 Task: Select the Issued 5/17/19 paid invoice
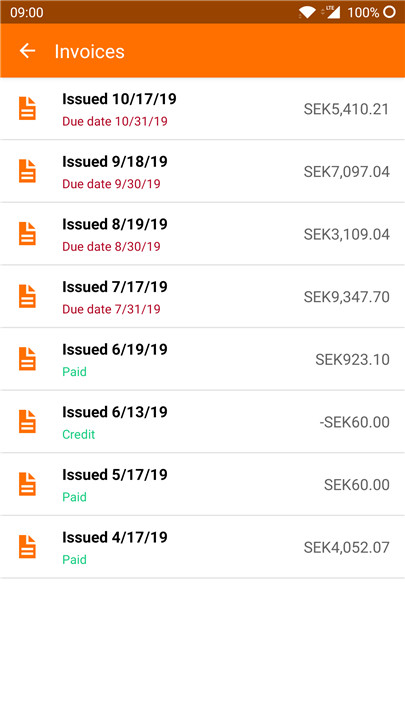[x=202, y=484]
